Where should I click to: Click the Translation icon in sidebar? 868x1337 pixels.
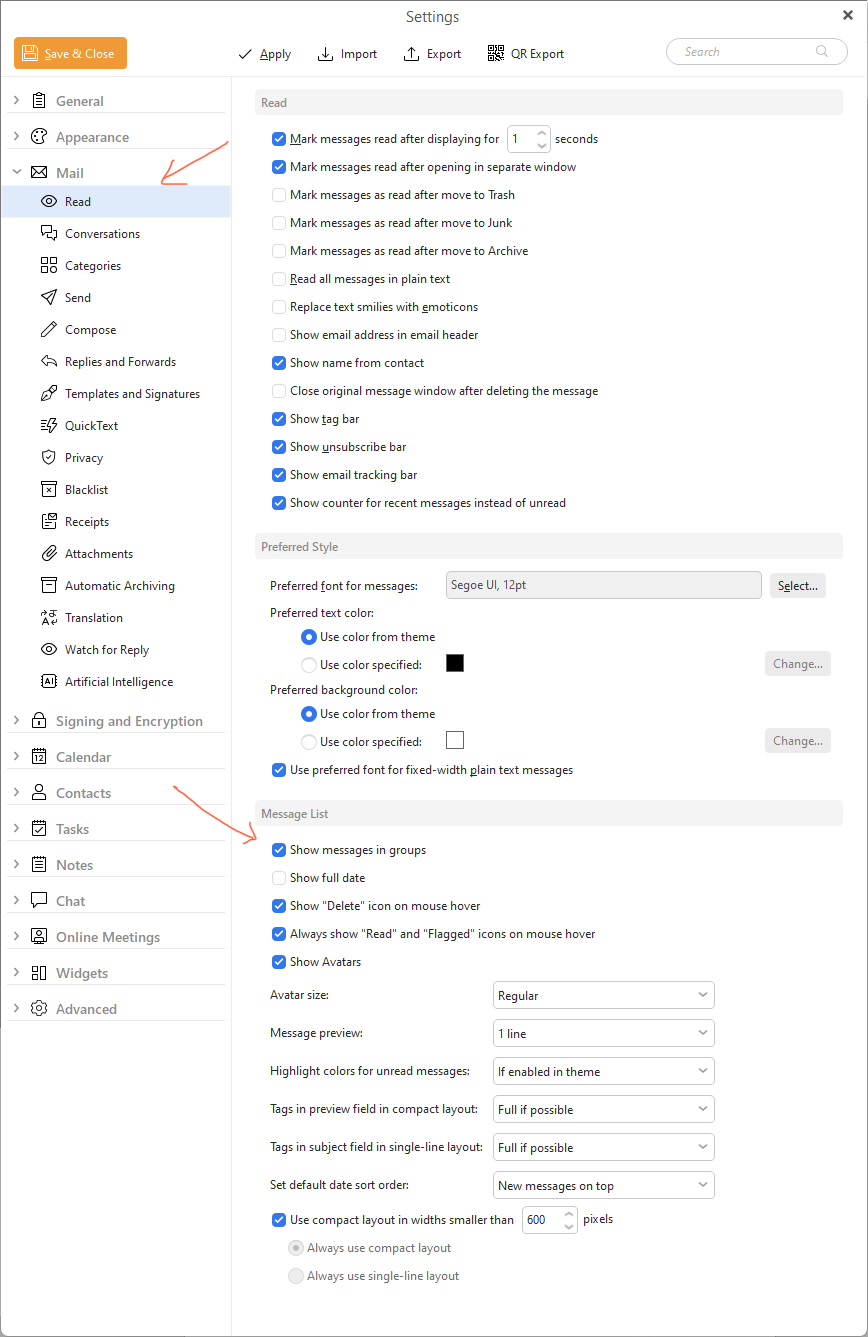tap(48, 618)
